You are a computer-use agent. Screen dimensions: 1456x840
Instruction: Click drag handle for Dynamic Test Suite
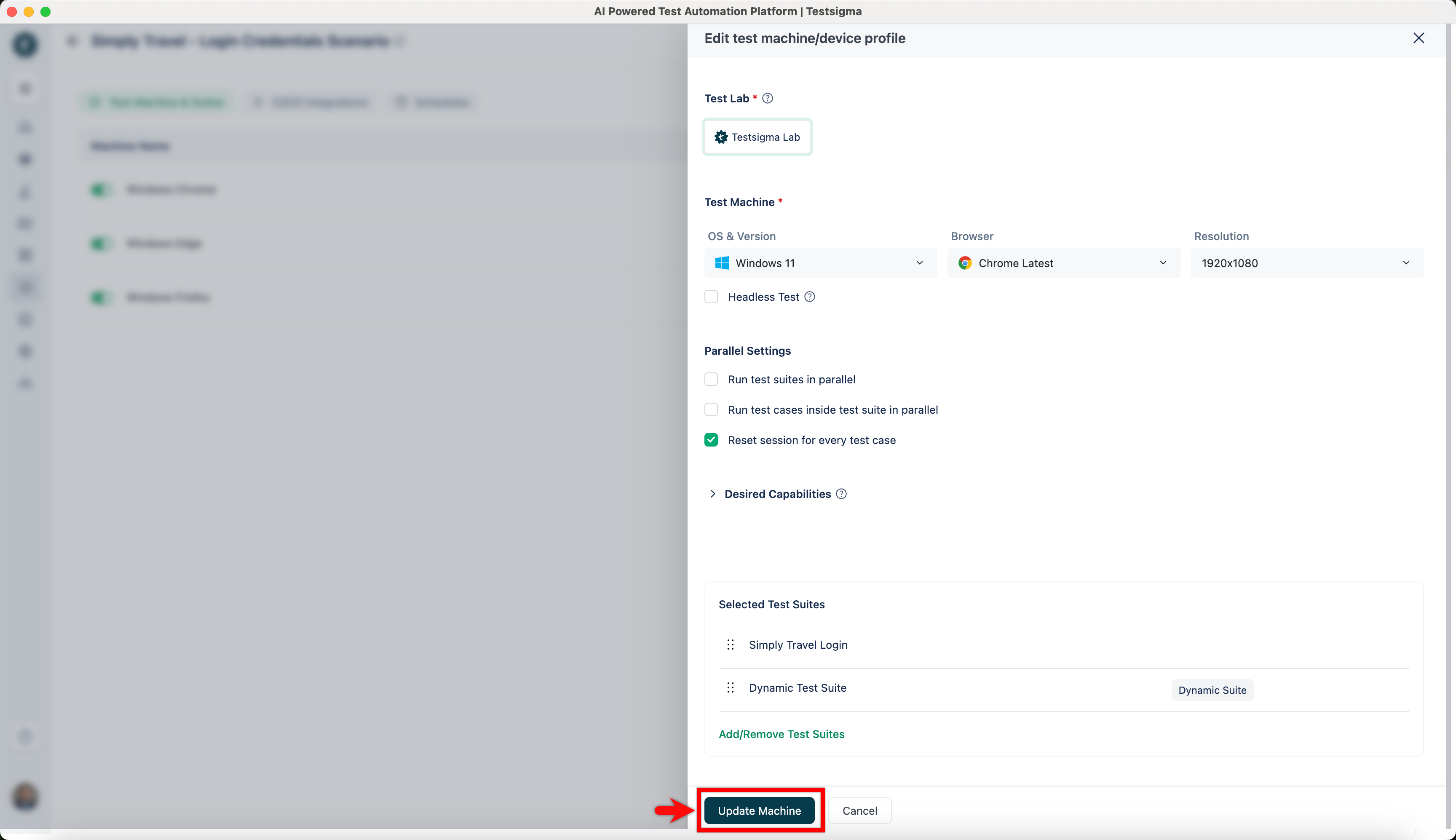tap(730, 688)
